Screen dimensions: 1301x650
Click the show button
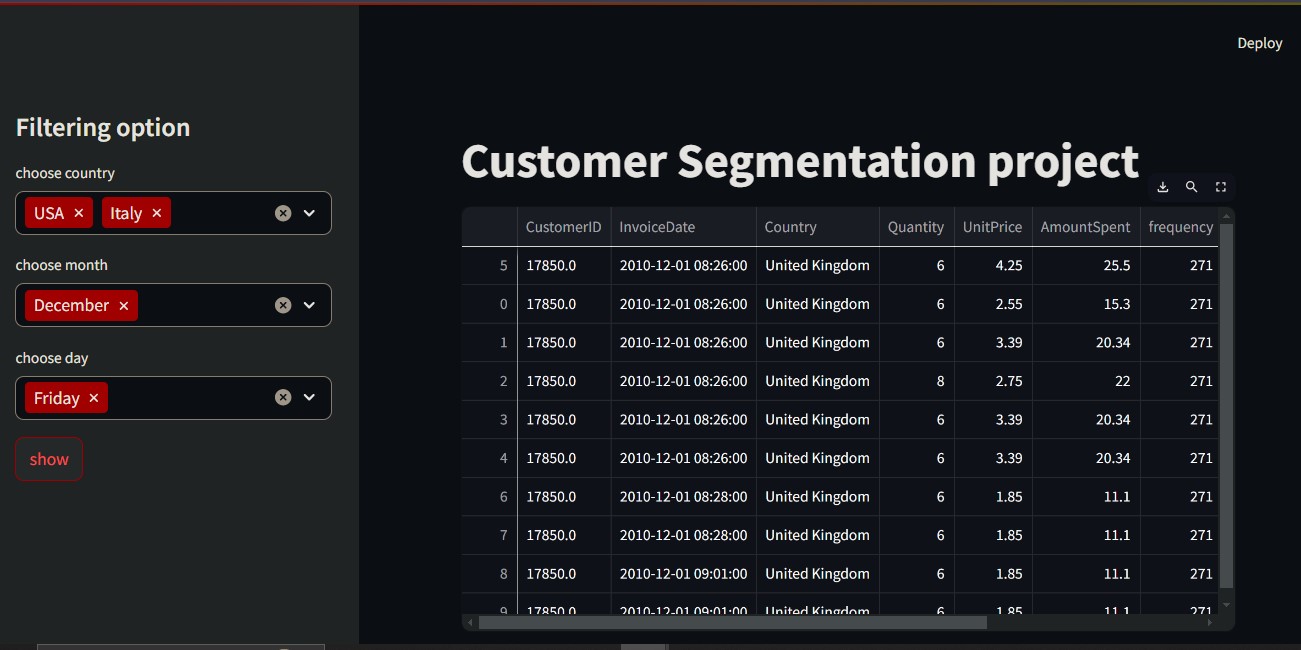coord(49,459)
